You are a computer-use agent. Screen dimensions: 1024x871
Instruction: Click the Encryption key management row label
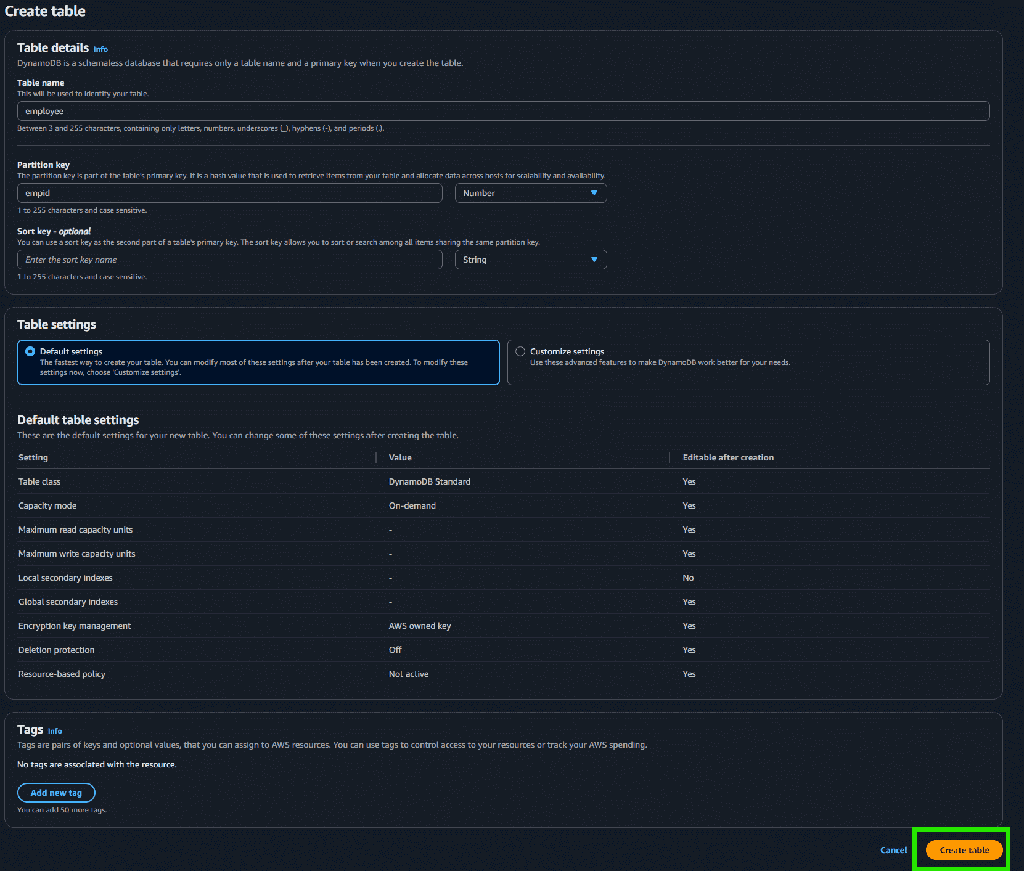click(74, 626)
